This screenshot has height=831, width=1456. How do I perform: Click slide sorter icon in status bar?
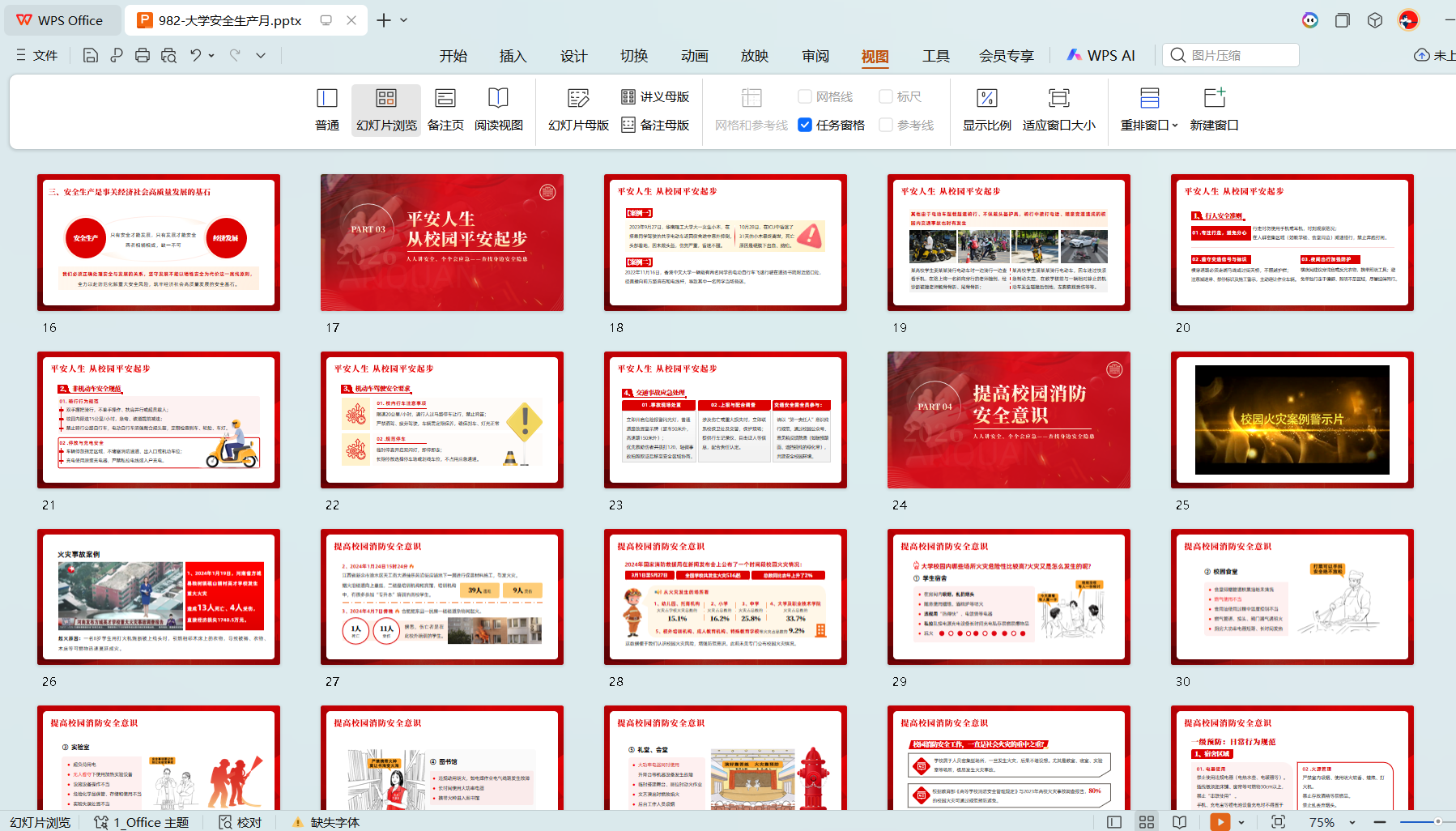1147,822
